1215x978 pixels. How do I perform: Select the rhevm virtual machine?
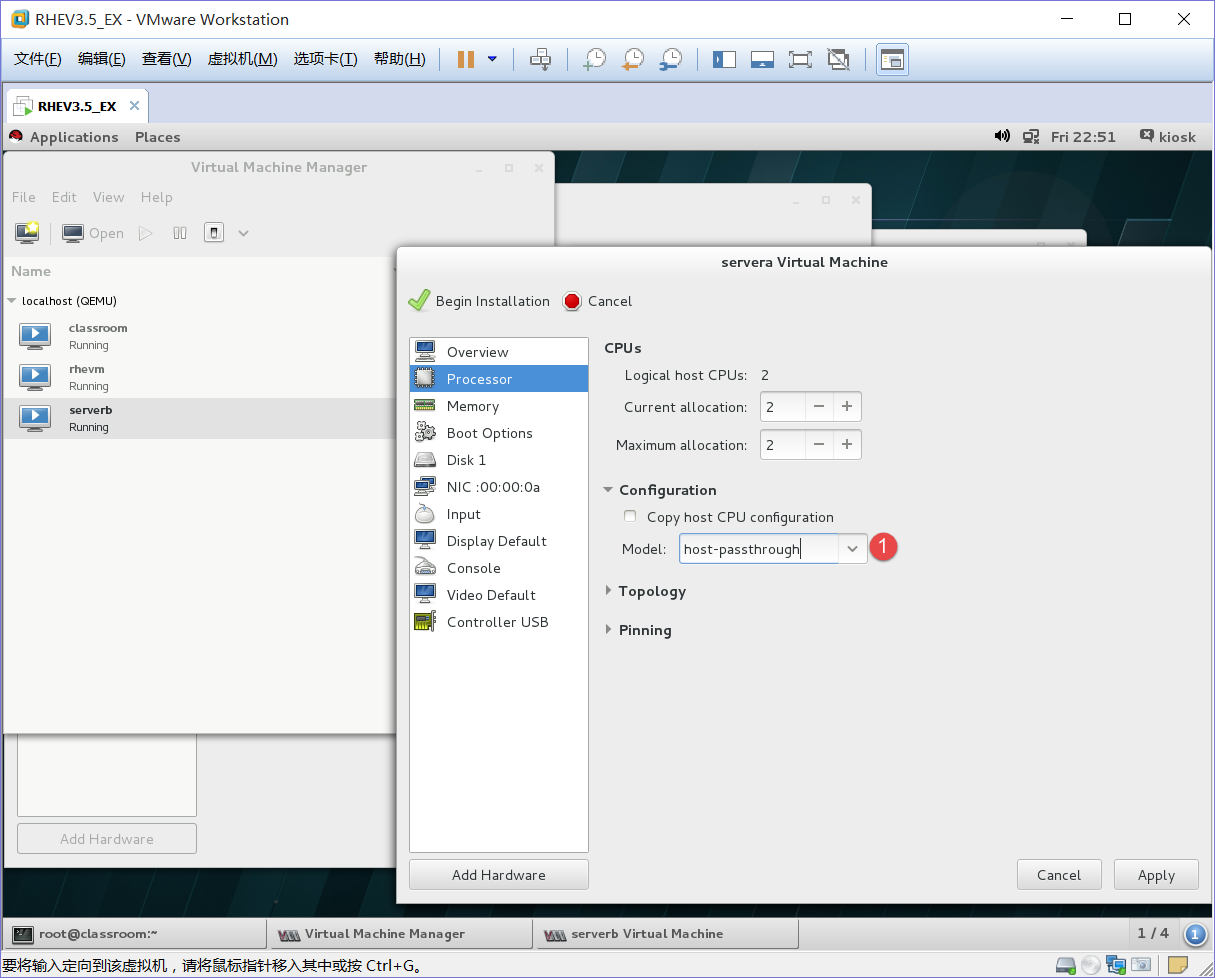(200, 377)
